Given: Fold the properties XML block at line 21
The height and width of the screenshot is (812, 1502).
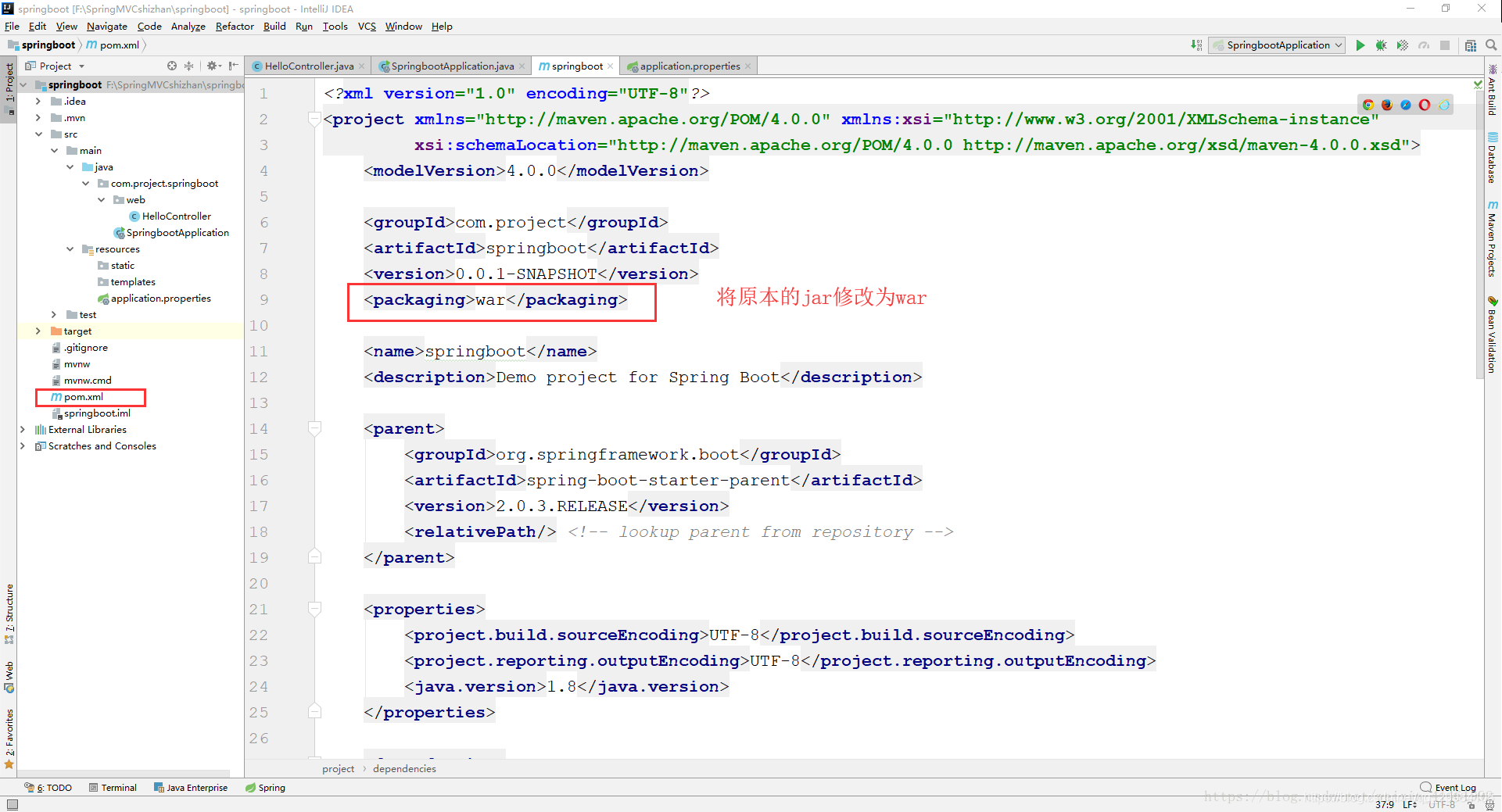Looking at the screenshot, I should tap(314, 609).
